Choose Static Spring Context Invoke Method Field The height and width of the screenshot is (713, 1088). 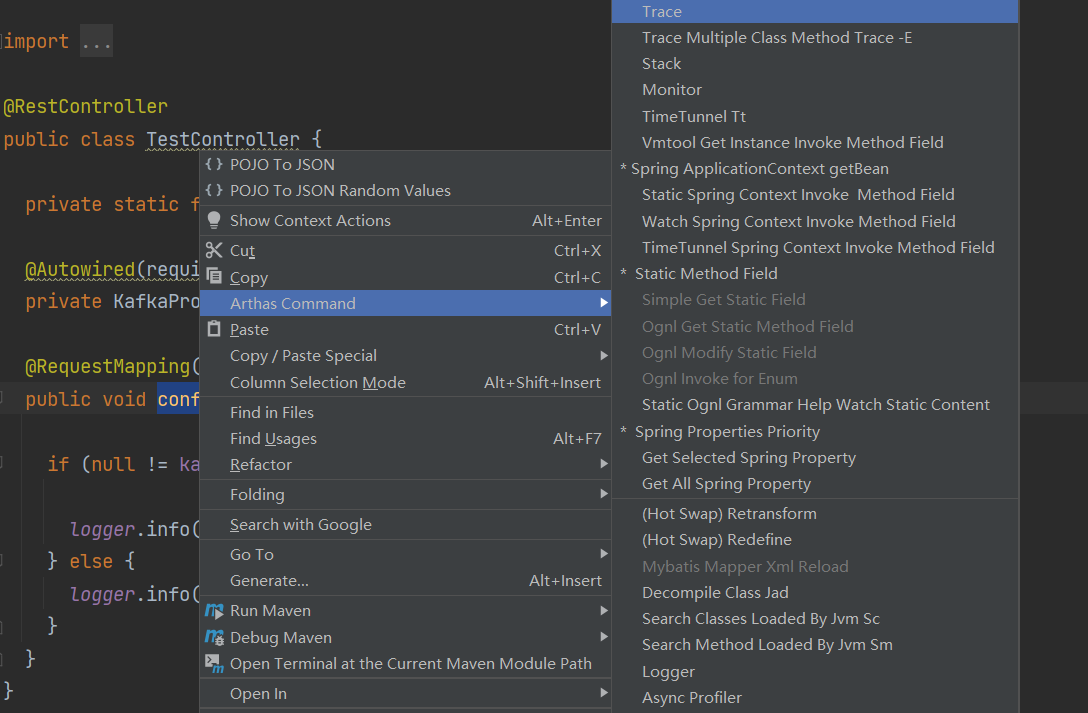point(815,194)
